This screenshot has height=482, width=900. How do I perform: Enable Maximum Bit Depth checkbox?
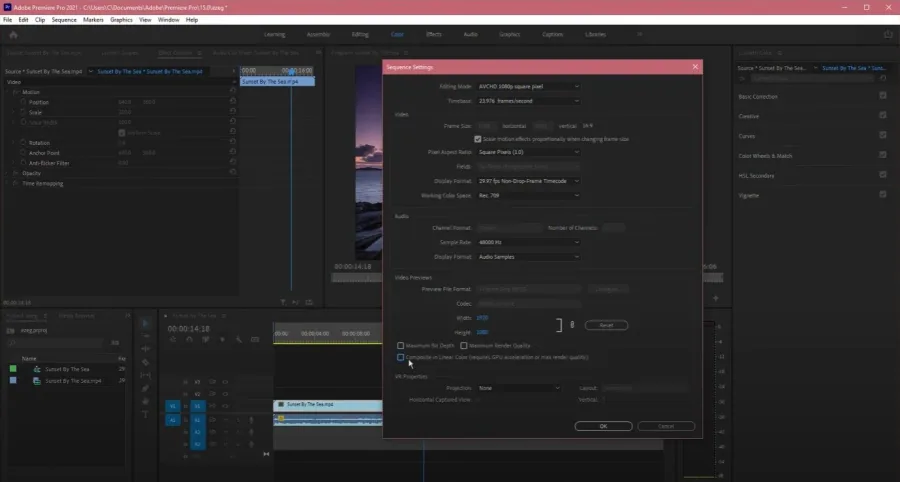point(401,345)
